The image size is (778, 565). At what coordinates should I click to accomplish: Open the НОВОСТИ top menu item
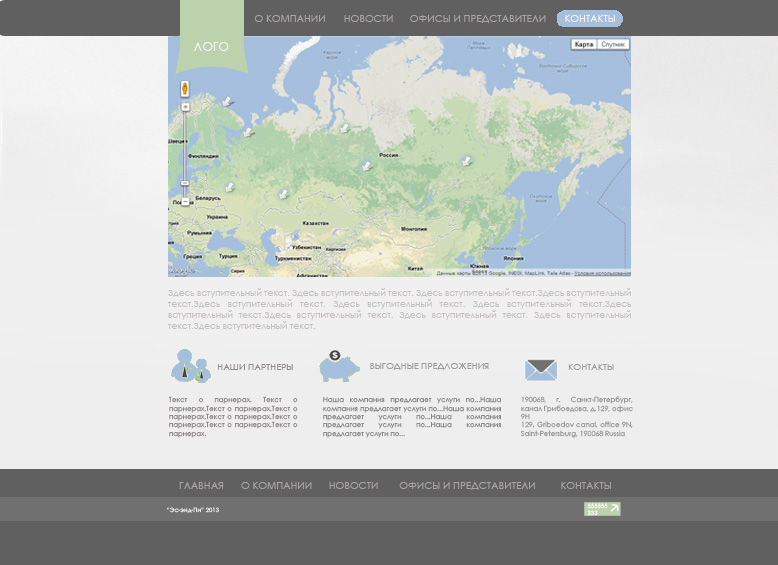[x=369, y=19]
